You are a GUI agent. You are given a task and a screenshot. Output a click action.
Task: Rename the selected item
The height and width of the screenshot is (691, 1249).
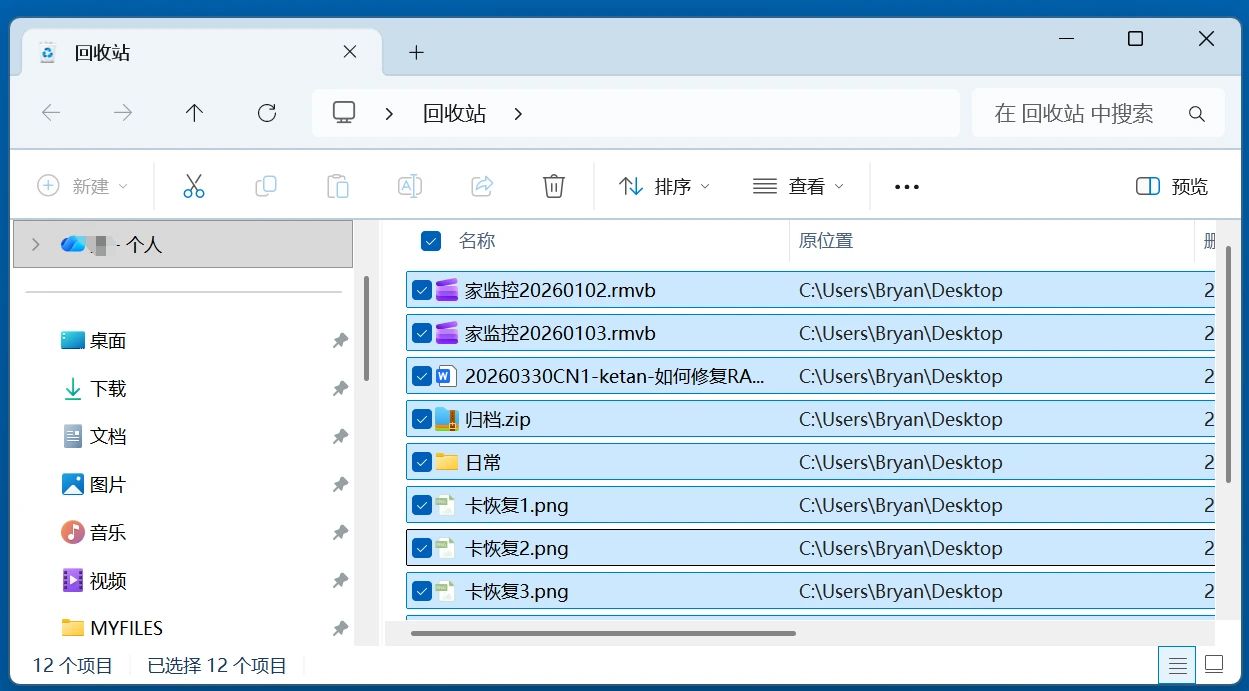409,186
